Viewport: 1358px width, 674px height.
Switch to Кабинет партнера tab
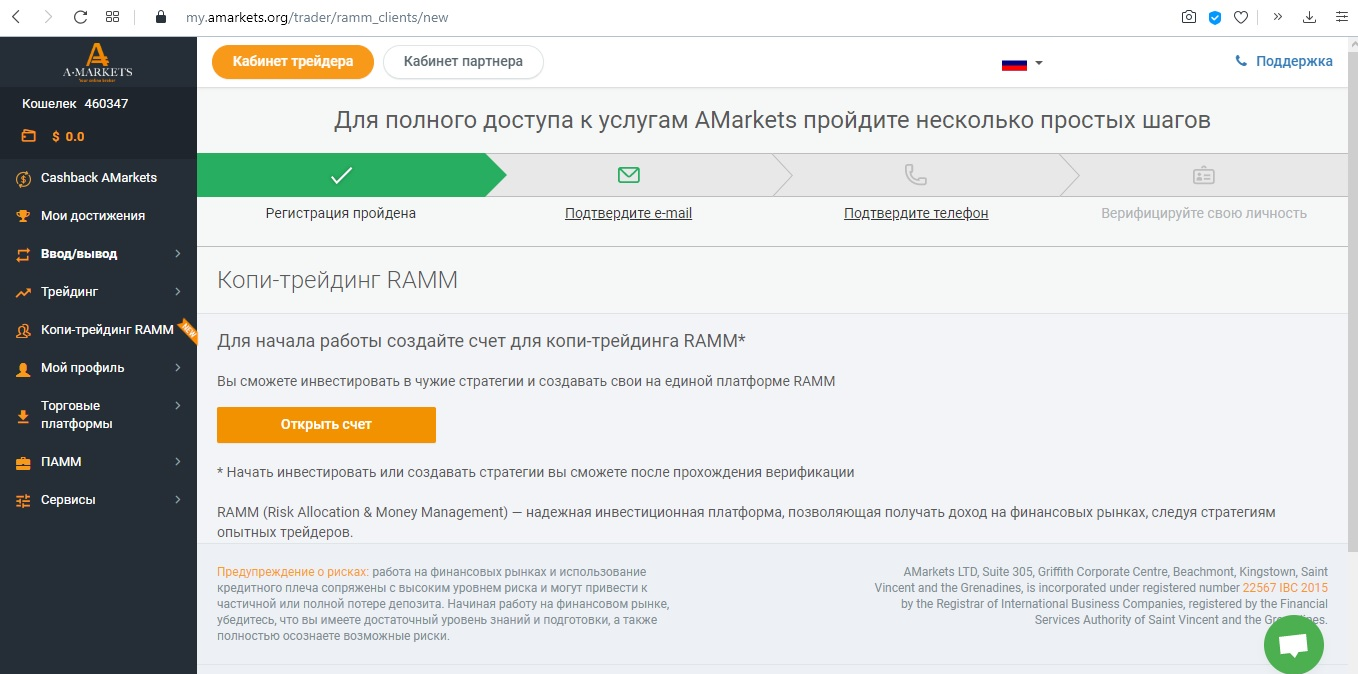point(463,62)
